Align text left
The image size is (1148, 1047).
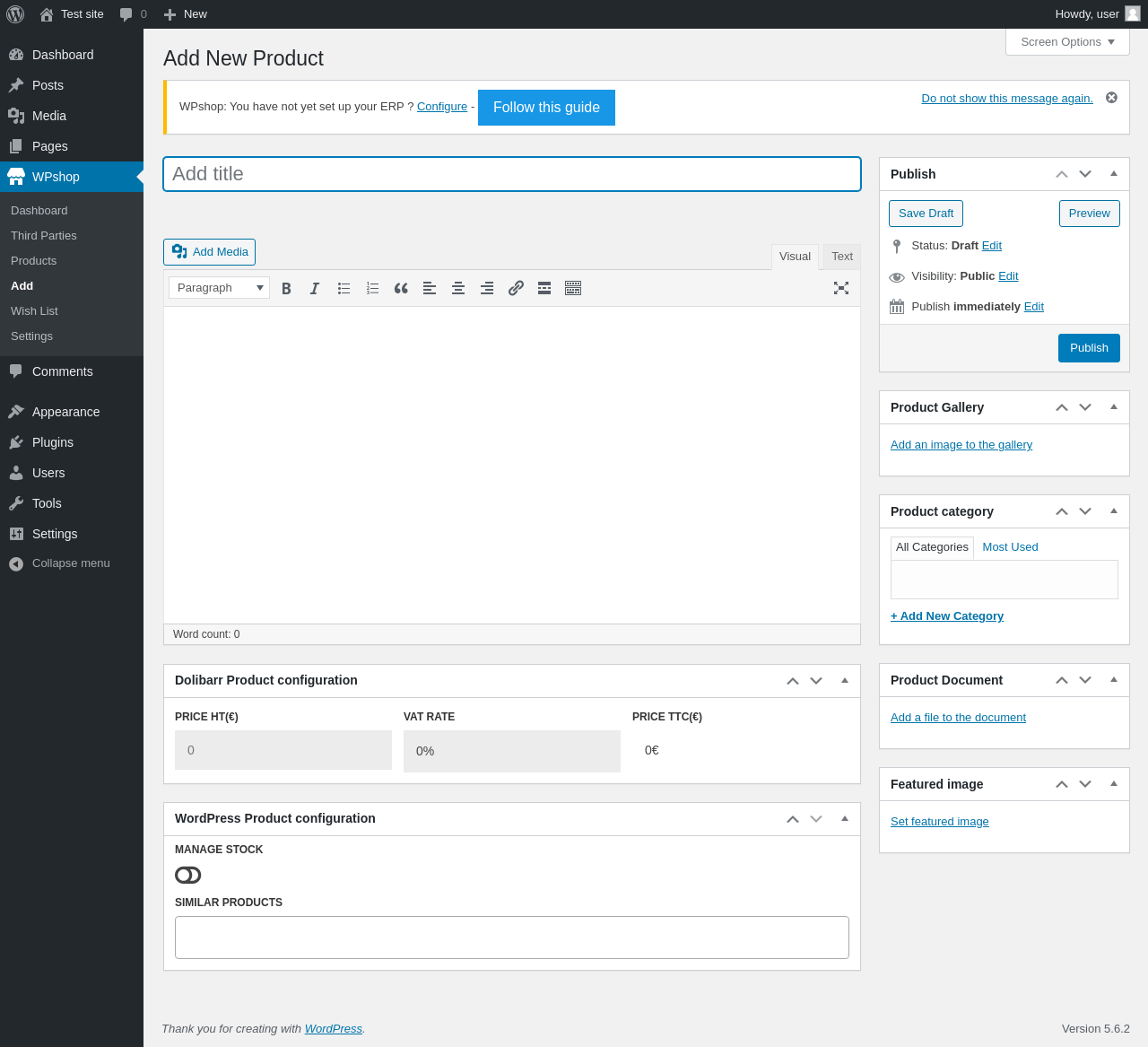coord(430,288)
